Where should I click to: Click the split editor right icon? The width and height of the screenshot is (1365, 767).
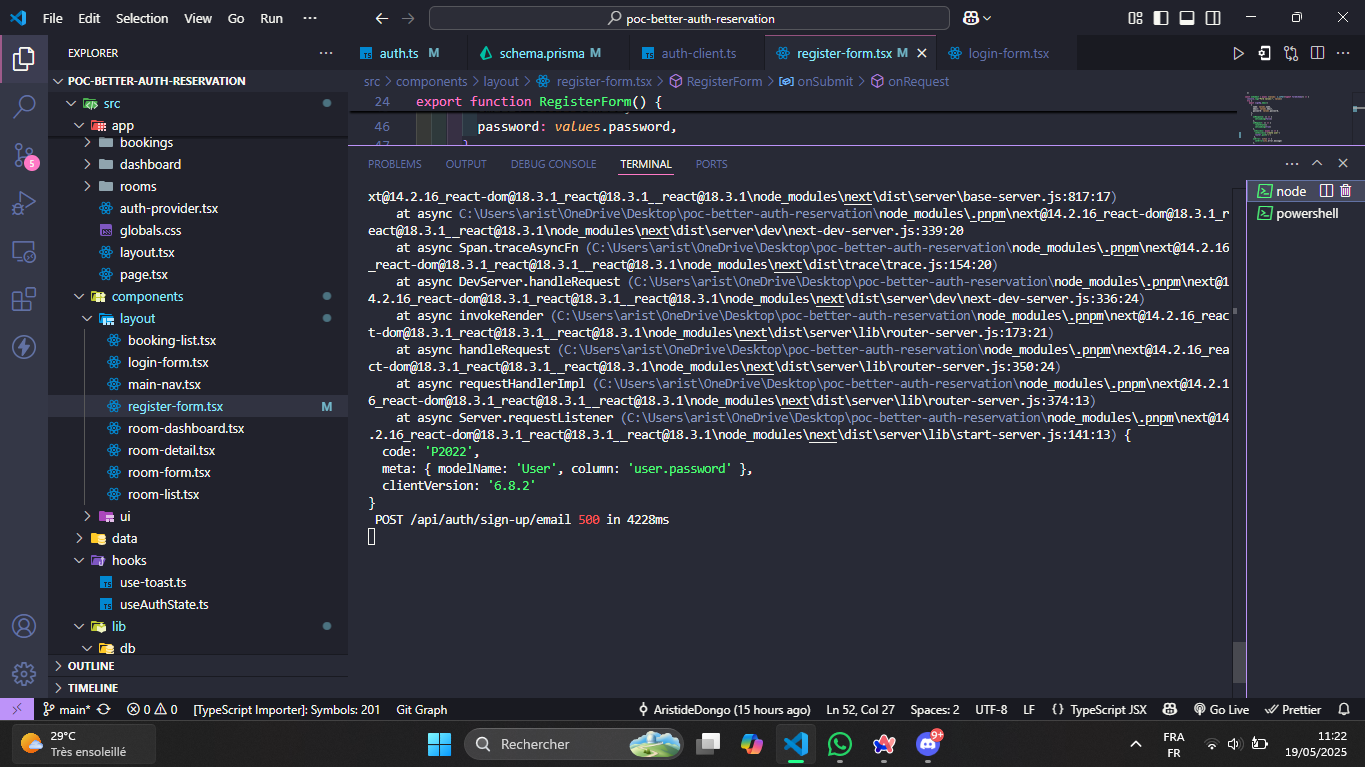[x=1317, y=53]
